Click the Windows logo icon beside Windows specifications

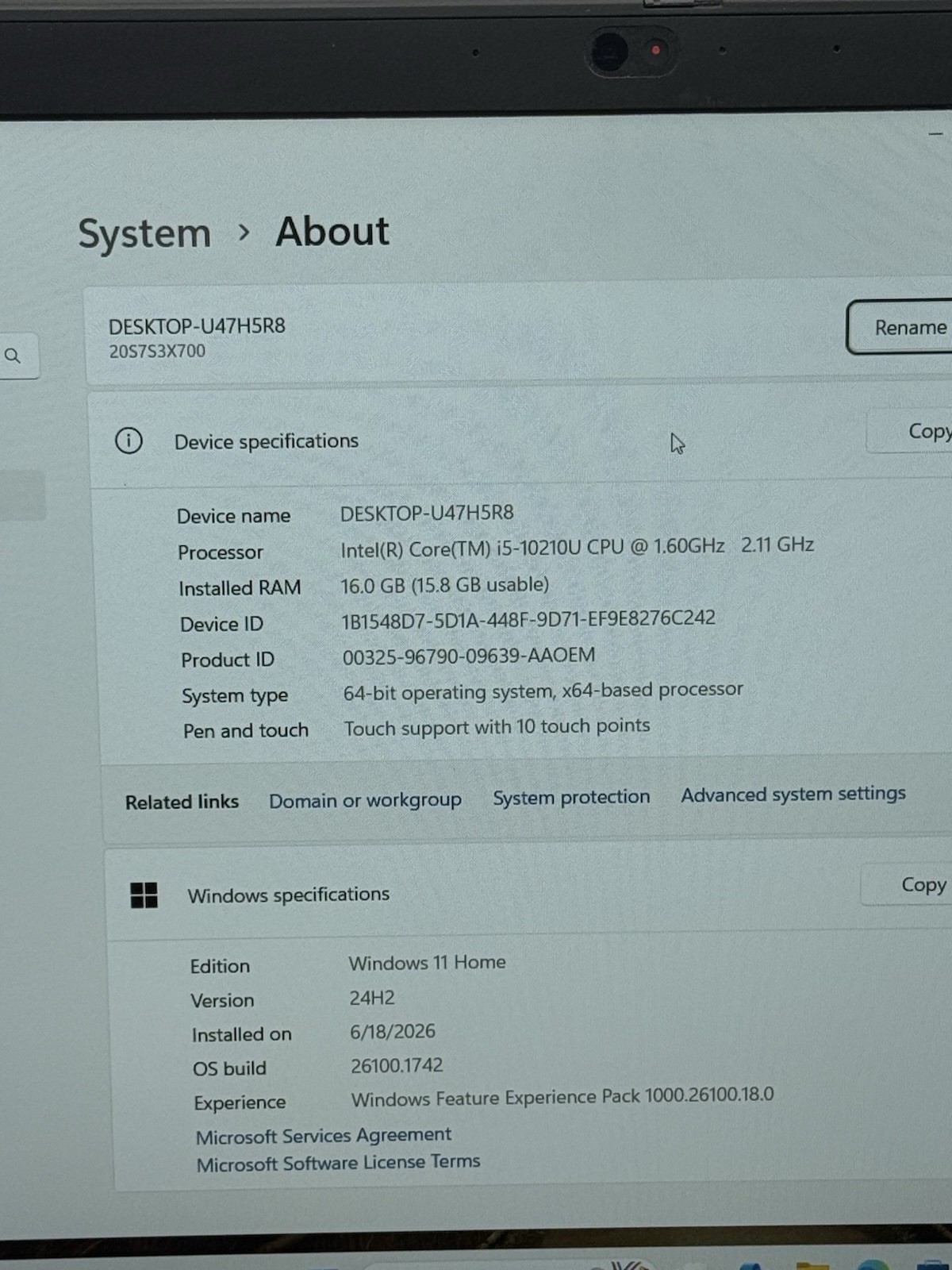(144, 895)
